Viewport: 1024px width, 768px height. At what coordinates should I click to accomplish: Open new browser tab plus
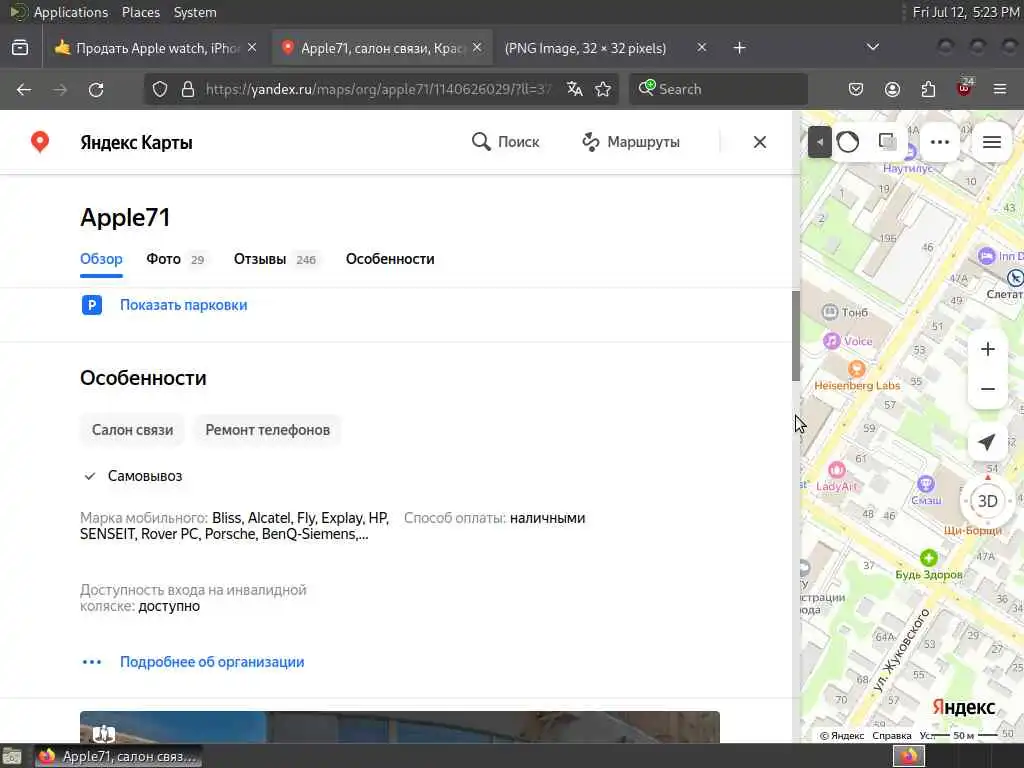click(x=739, y=48)
